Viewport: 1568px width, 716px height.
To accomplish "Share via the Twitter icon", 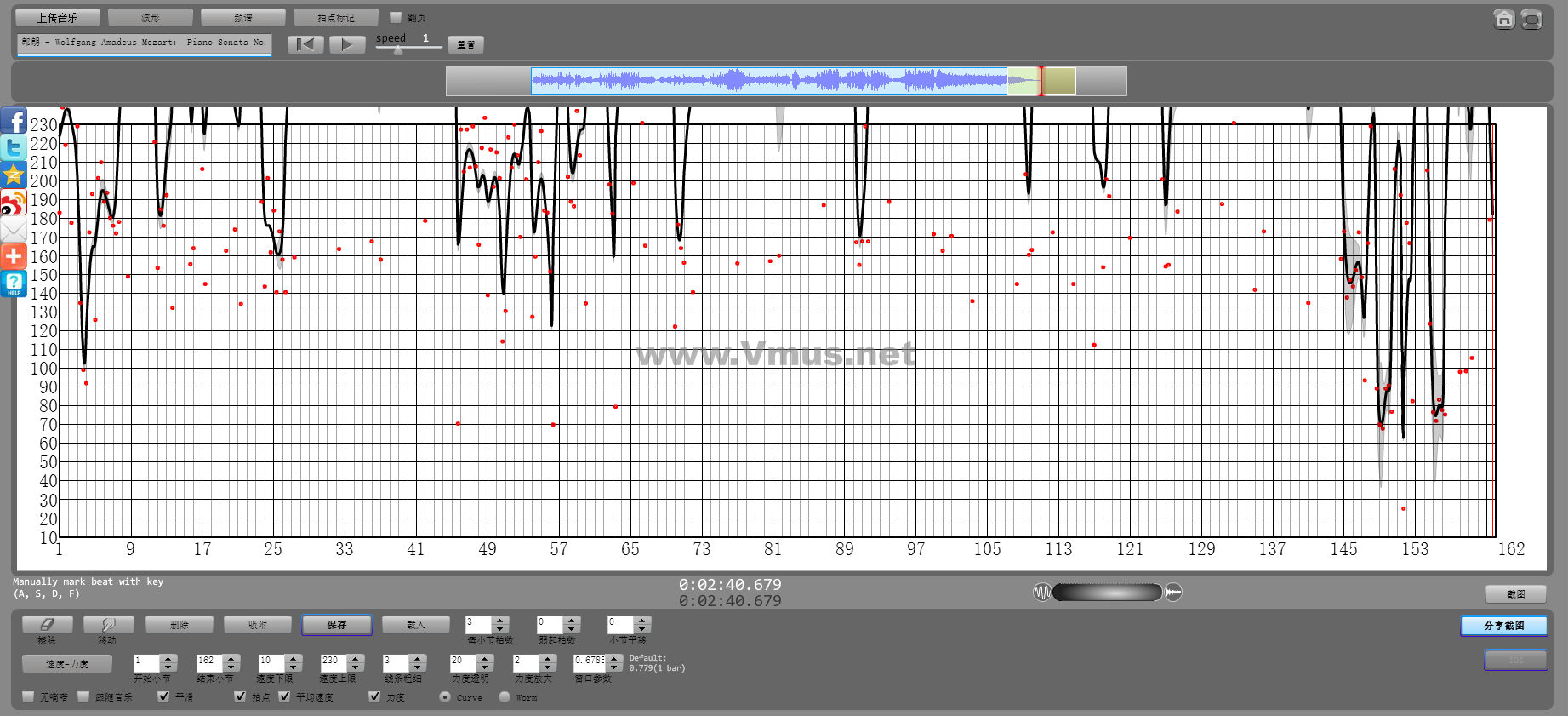I will coord(14,148).
